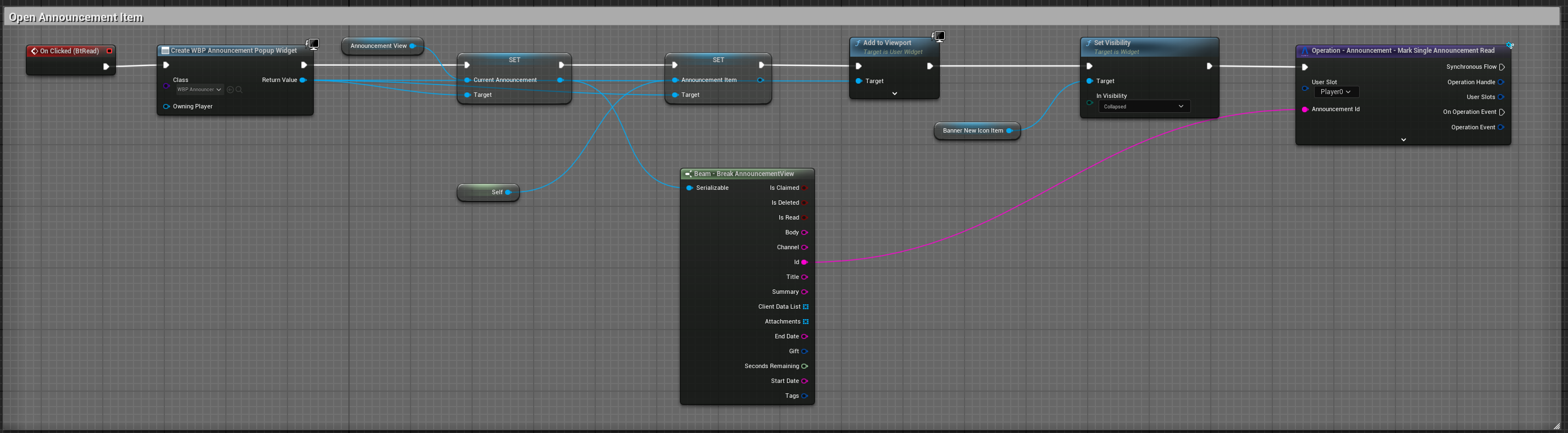Click the Is Read boolean output pin

click(x=804, y=218)
